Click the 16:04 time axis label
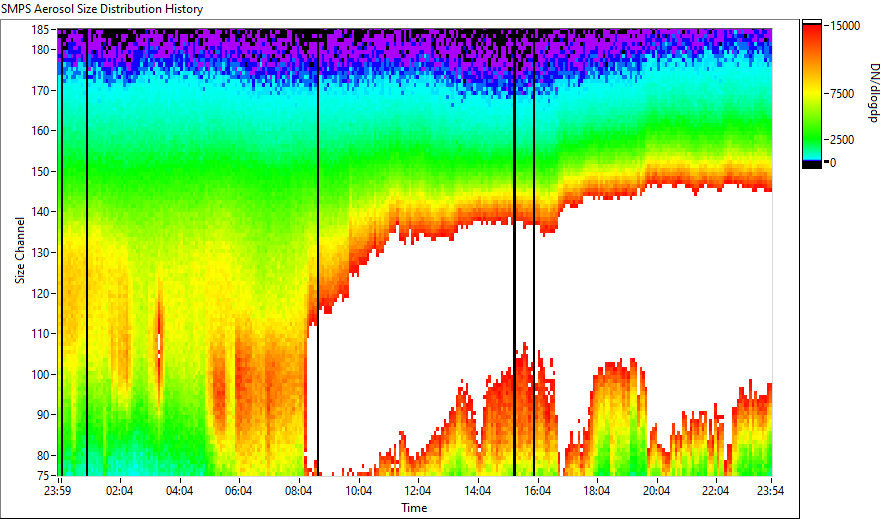Image resolution: width=884 pixels, height=519 pixels. 537,491
